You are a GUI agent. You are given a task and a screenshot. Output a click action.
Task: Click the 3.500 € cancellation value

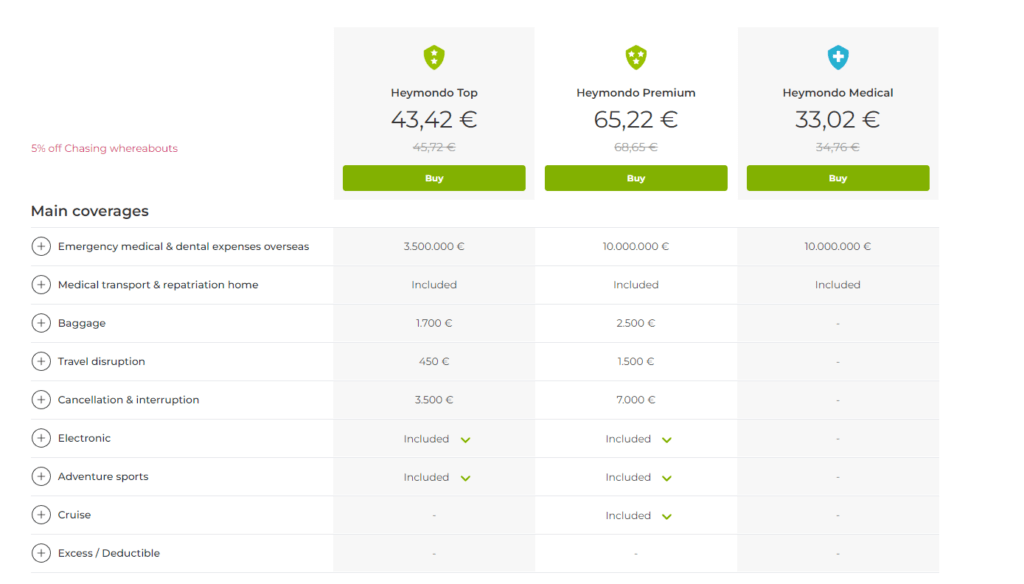click(434, 400)
